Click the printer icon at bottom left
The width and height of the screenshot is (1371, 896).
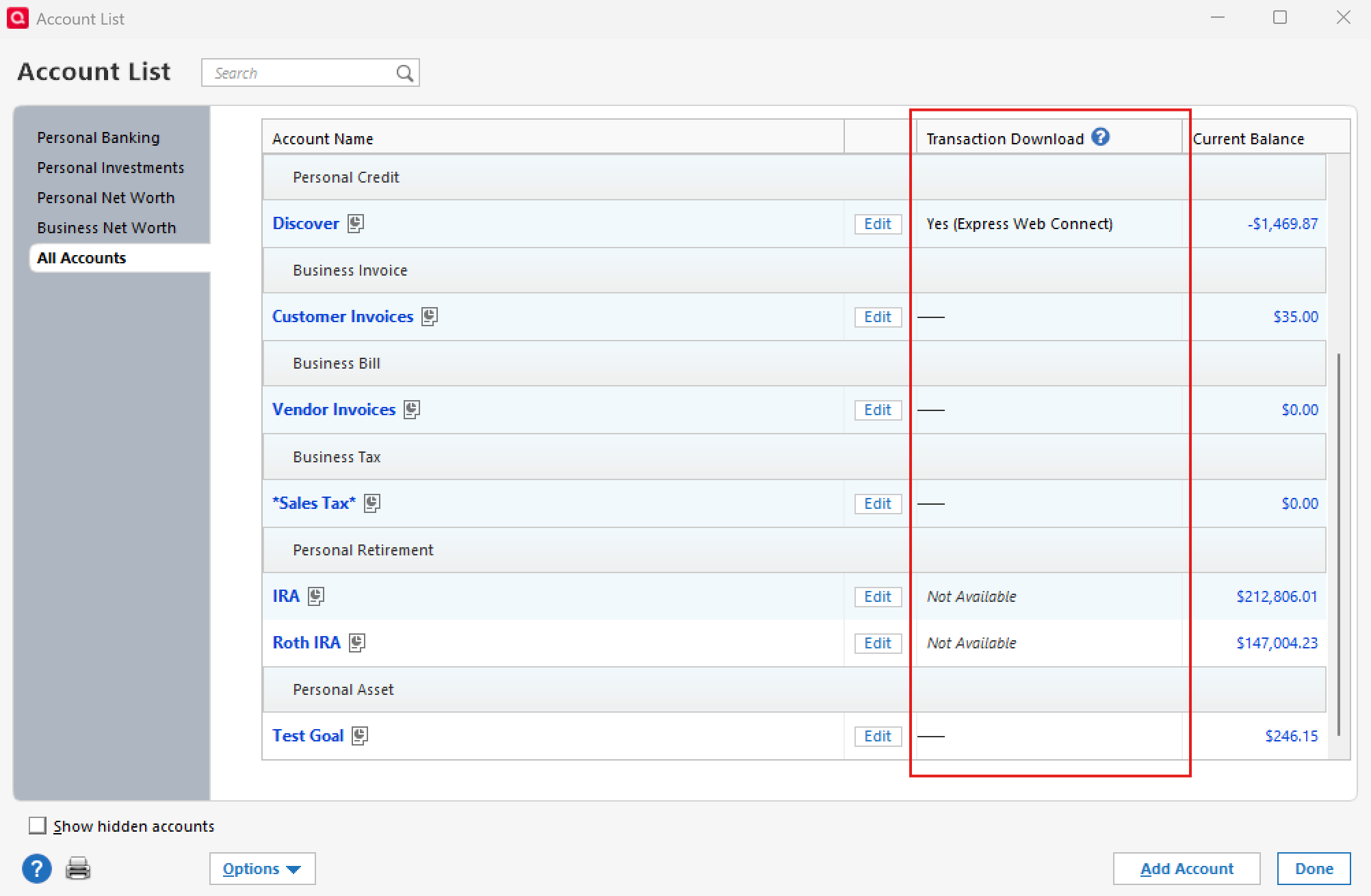point(78,869)
